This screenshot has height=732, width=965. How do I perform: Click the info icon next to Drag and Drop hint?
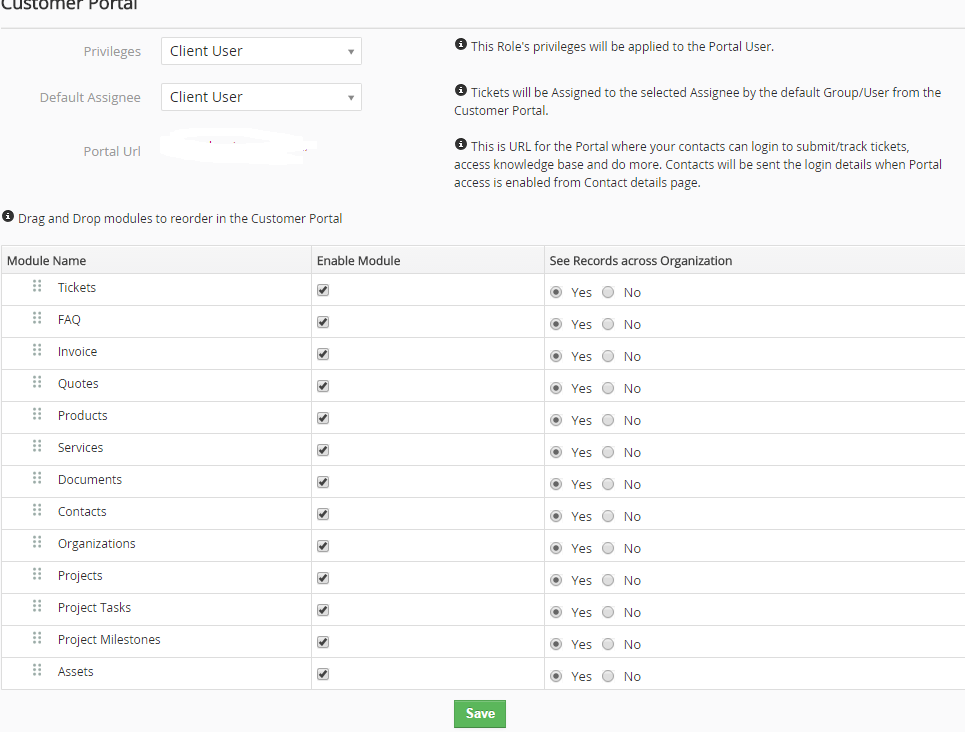coord(8,216)
